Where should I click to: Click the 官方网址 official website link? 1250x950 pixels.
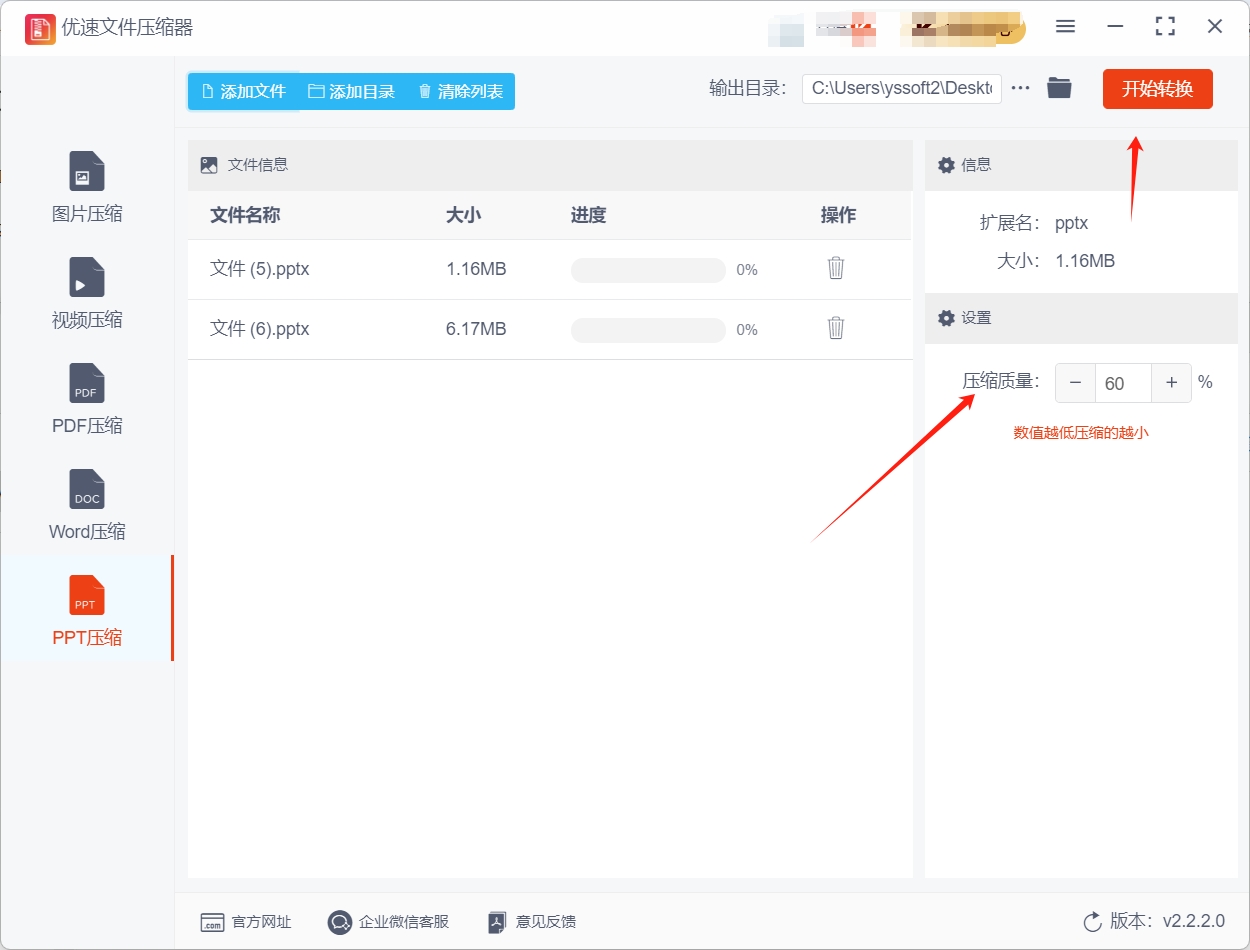point(246,922)
